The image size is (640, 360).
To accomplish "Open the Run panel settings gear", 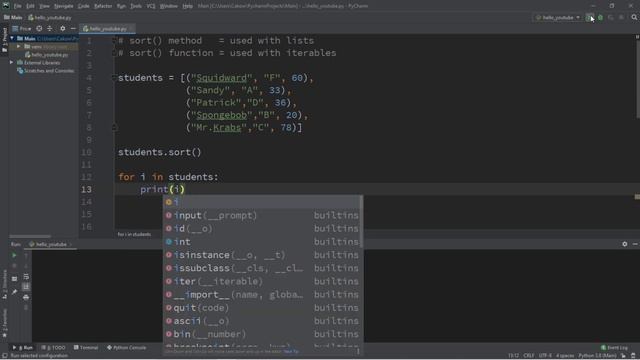I will [624, 244].
